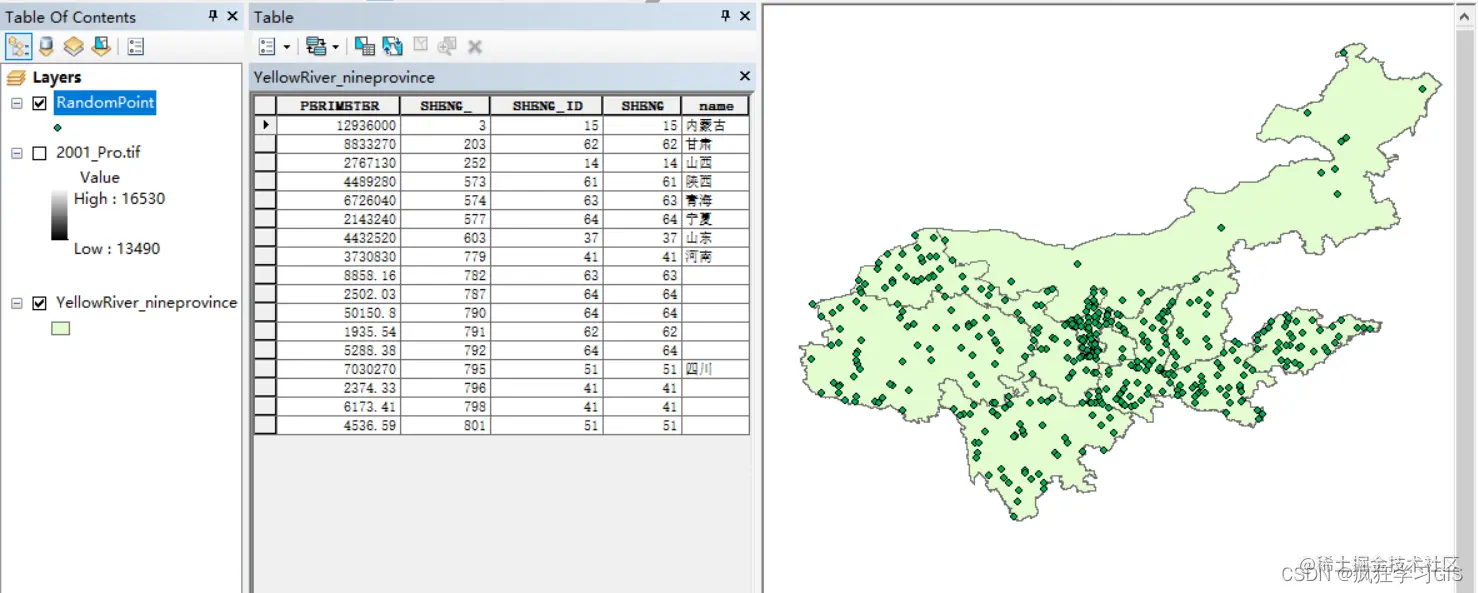1478x593 pixels.
Task: Click the SHENG_ID column header
Action: click(547, 106)
